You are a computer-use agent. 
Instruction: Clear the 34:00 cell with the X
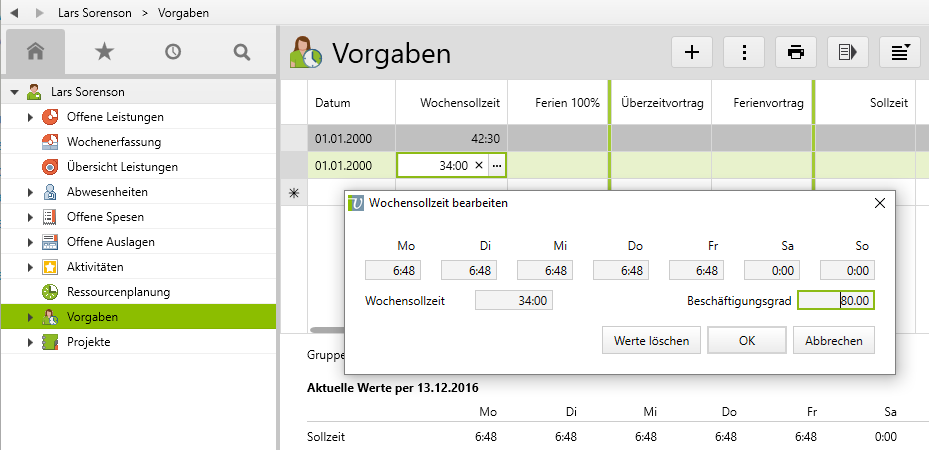click(x=478, y=165)
